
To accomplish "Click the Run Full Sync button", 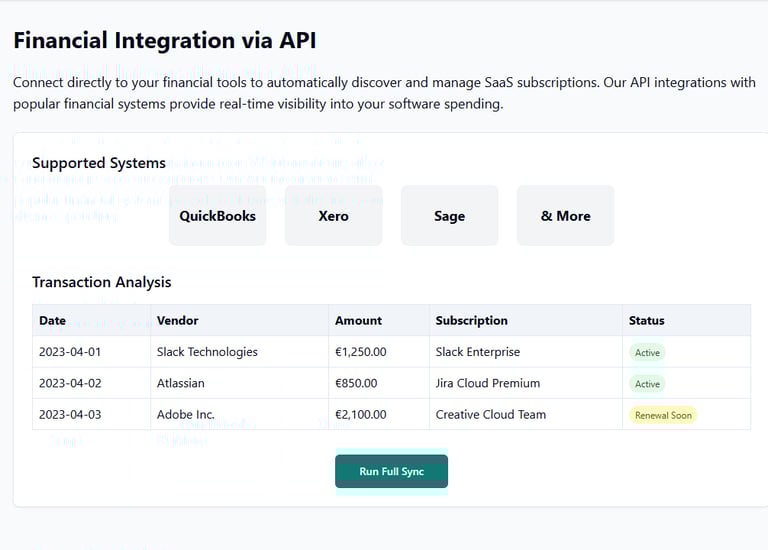I will pos(391,471).
